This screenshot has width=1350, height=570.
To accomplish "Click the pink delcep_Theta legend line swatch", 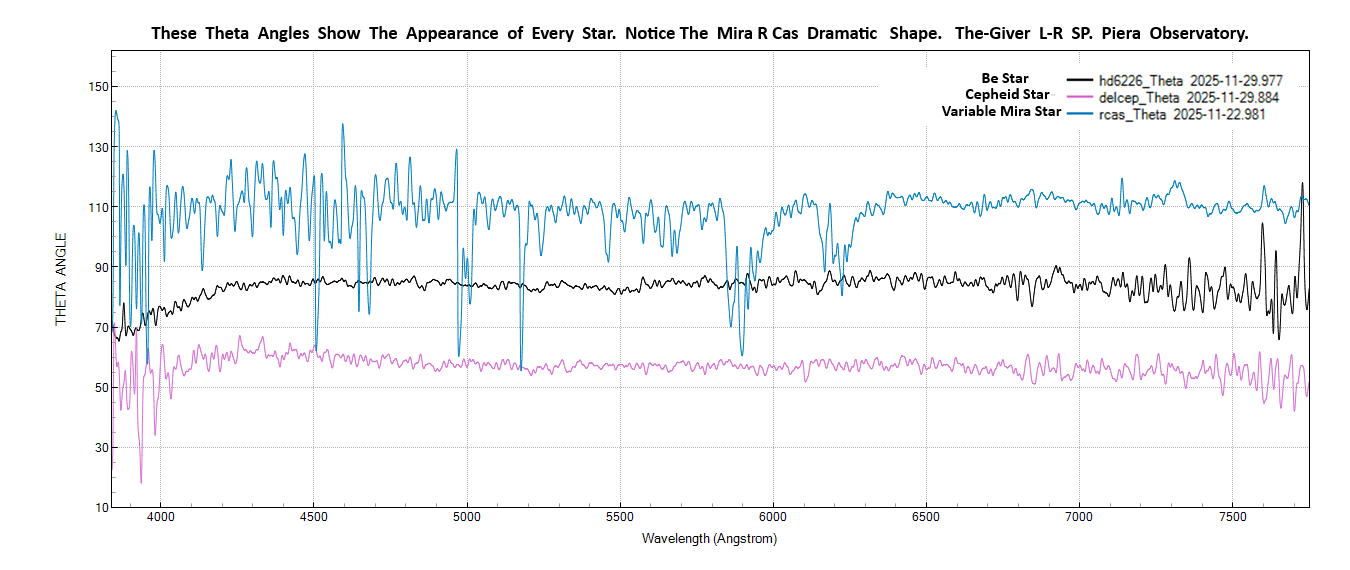I will coord(1080,97).
